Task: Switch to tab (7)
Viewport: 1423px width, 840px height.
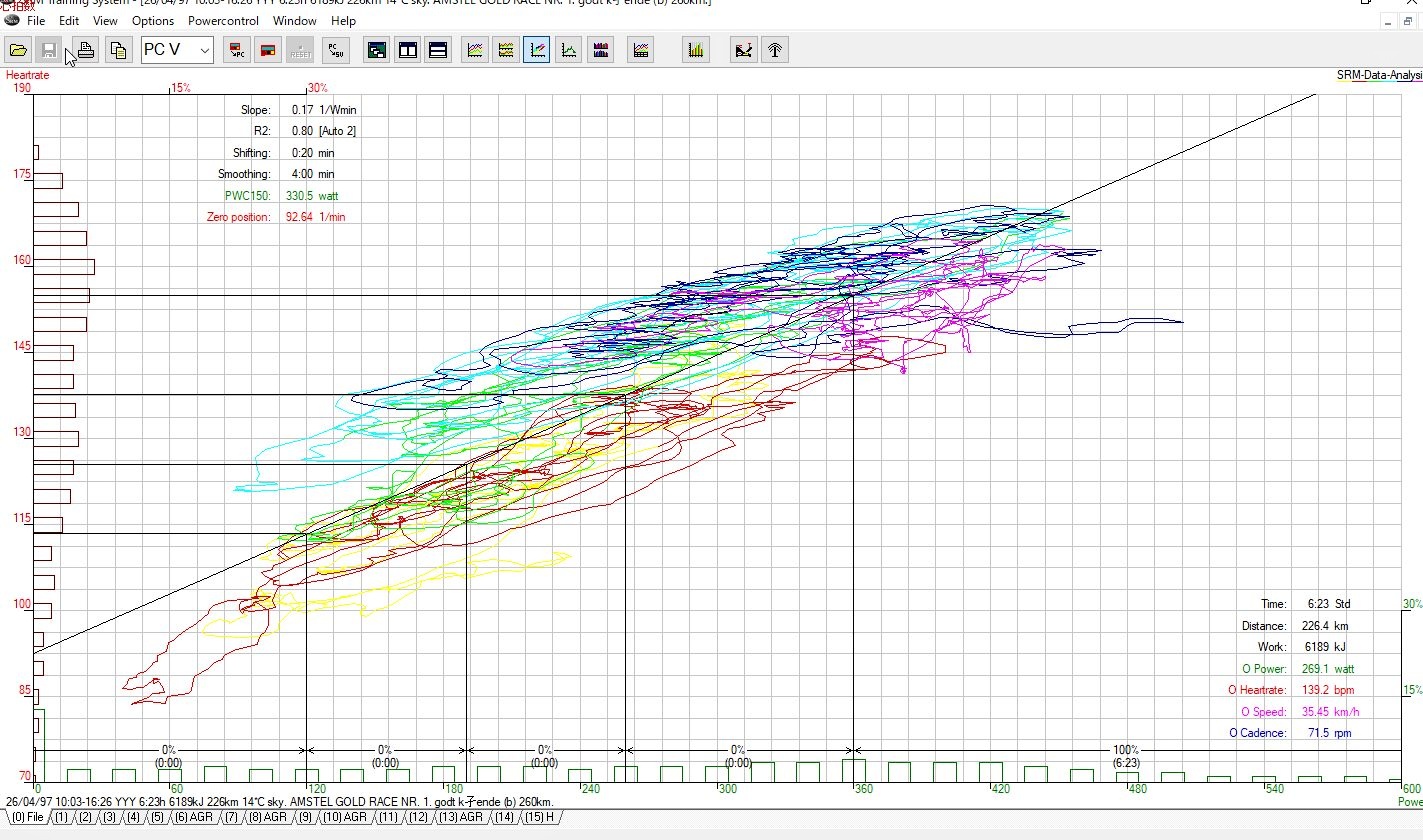Action: tap(231, 817)
